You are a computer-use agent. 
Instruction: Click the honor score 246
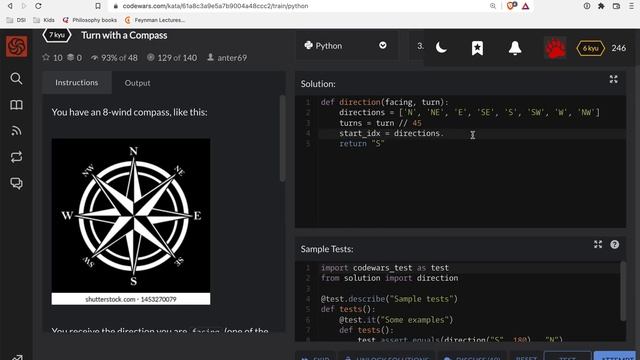[x=619, y=48]
